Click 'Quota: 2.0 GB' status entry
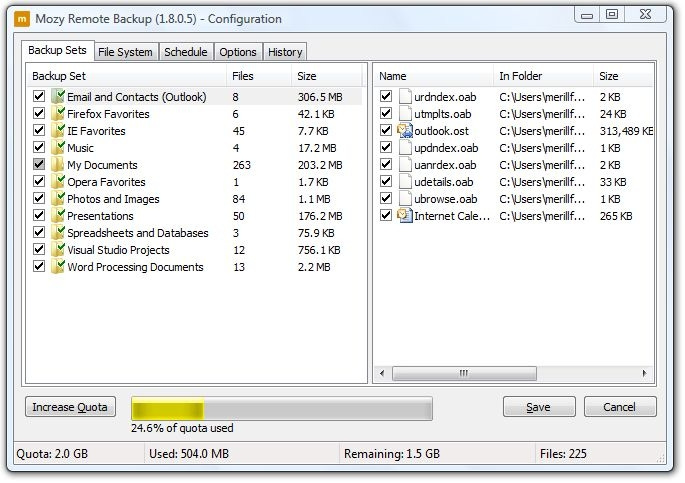This screenshot has height=483, width=685. (x=52, y=454)
